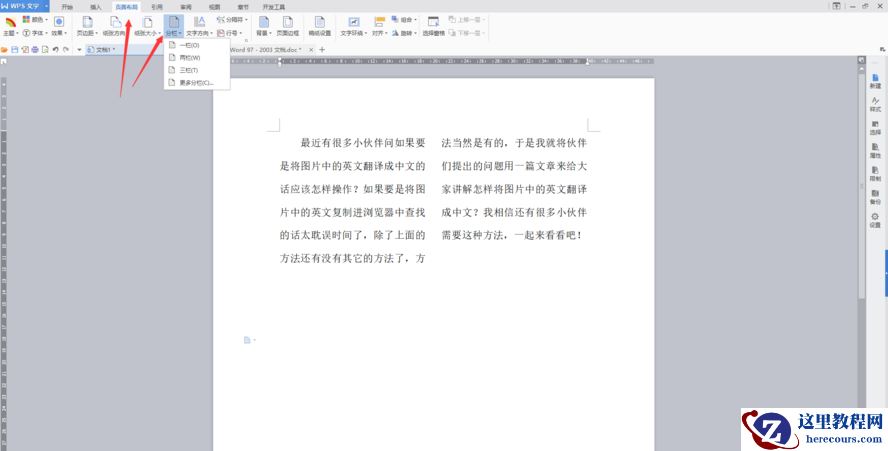Open the WPS 文字 application menu
Image resolution: width=888 pixels, height=451 pixels.
click(x=24, y=6)
